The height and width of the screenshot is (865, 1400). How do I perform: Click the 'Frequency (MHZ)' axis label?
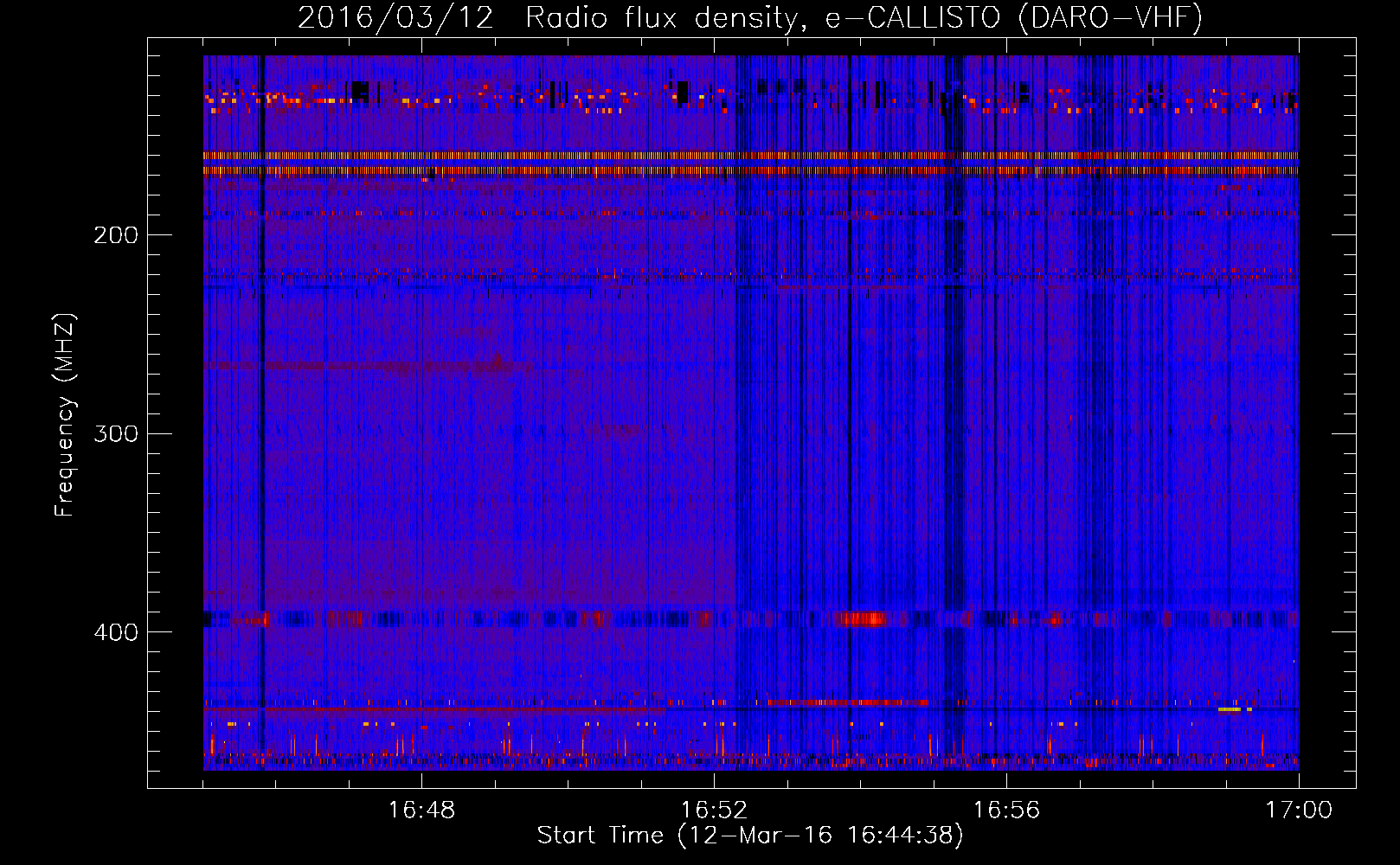pos(64,415)
